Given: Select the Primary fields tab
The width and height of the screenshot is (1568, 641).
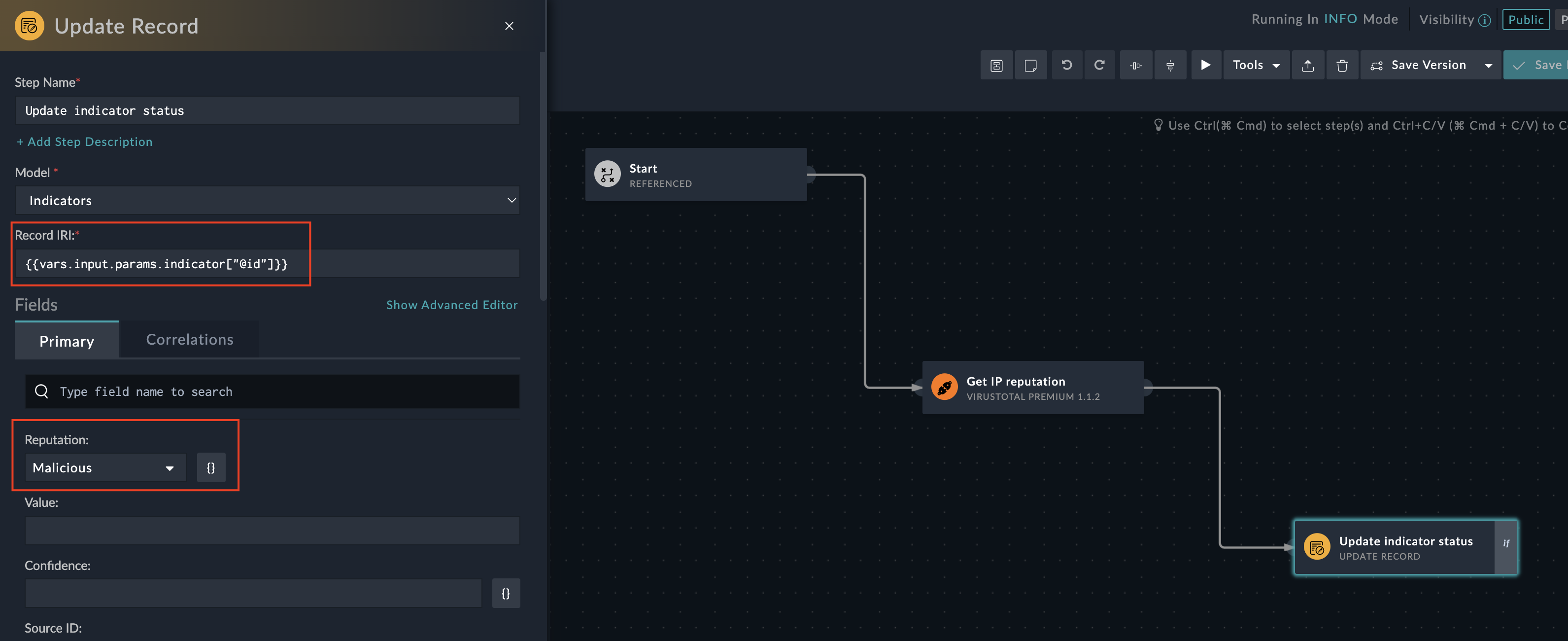Looking at the screenshot, I should click(67, 341).
